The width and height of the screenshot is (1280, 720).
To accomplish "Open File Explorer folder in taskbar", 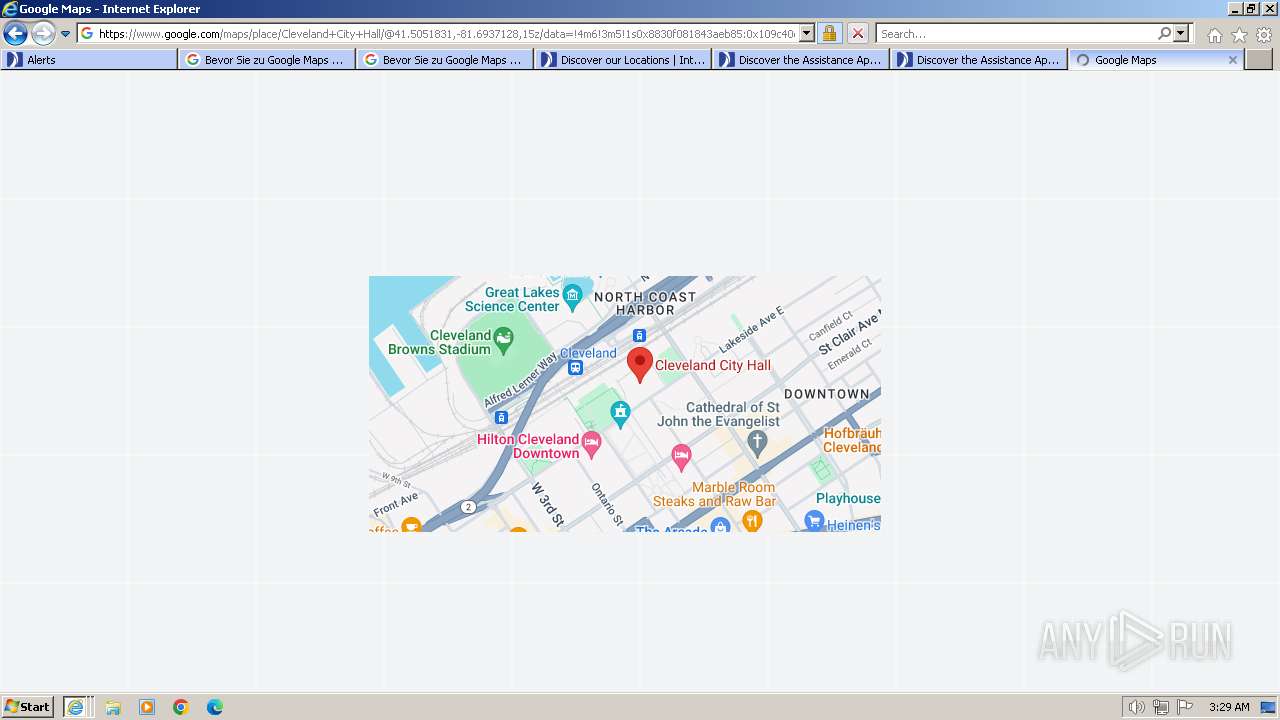I will (113, 707).
